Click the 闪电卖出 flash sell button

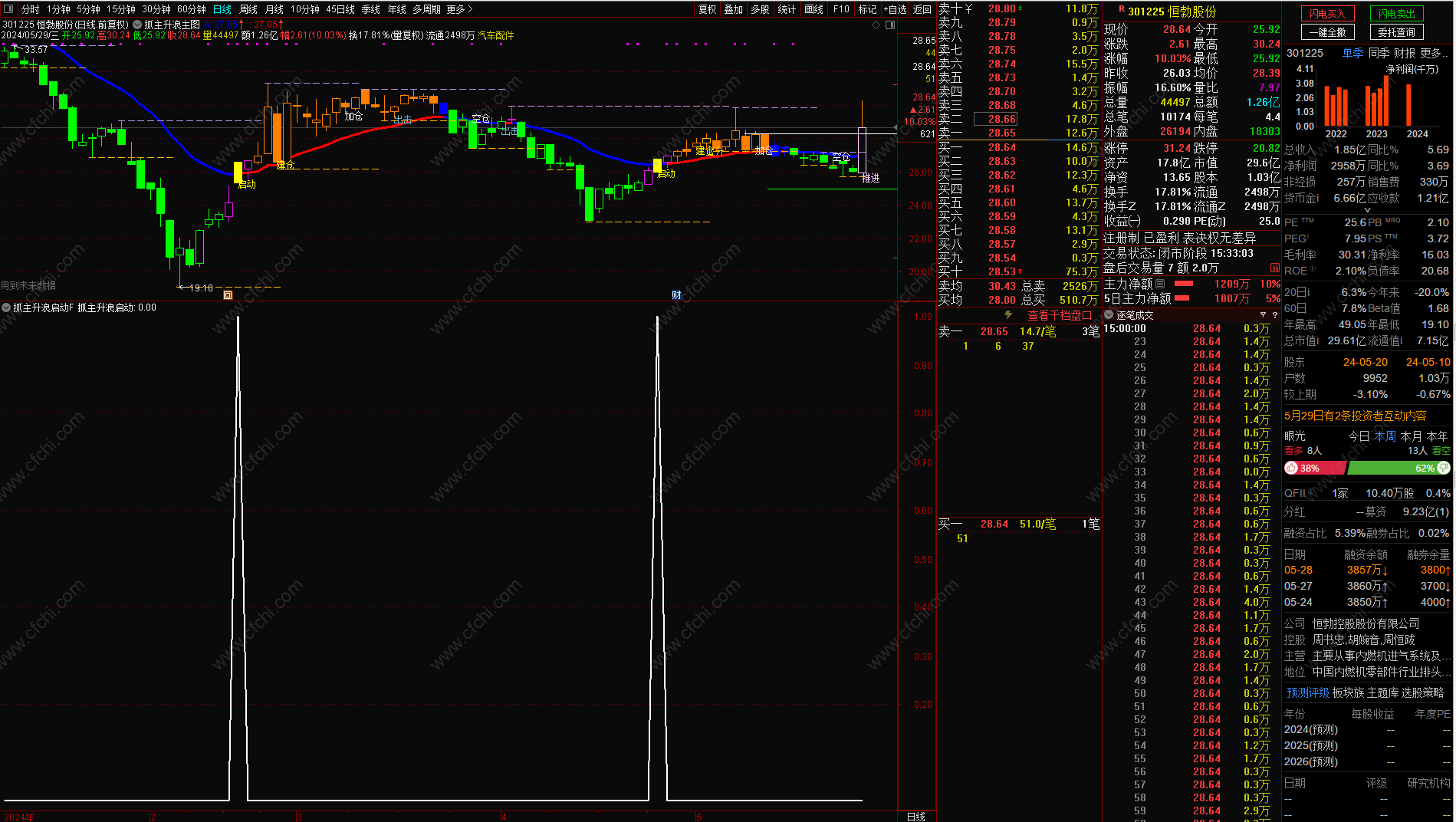tap(1397, 13)
